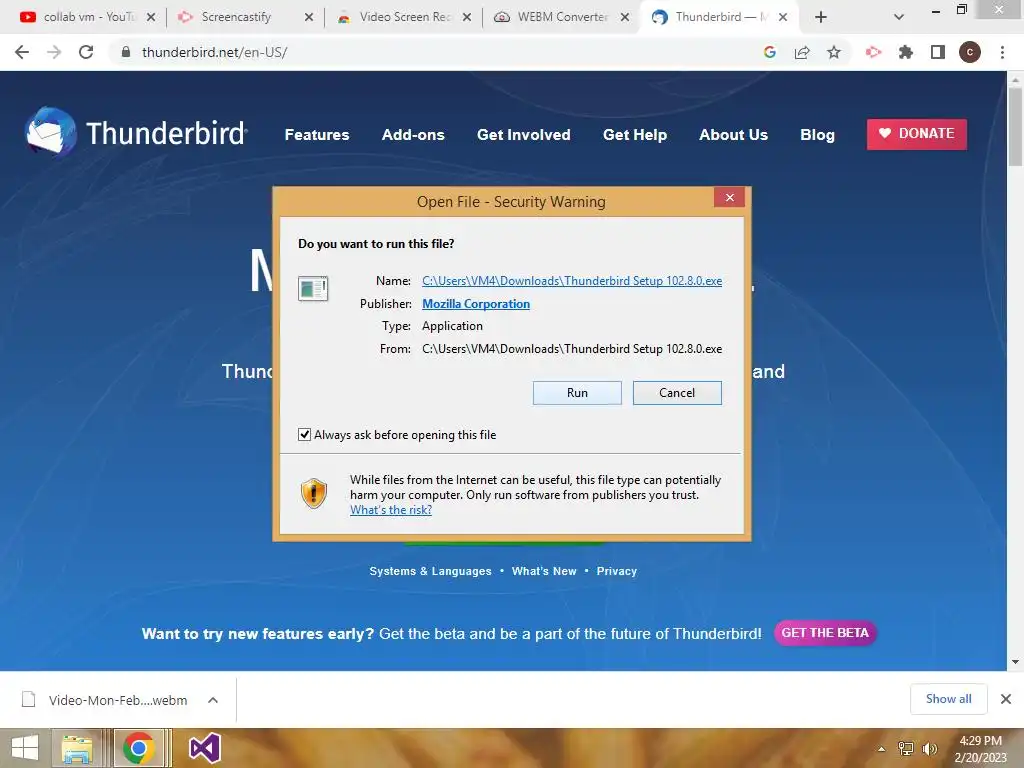This screenshot has width=1024, height=768.
Task: Open the About Us menu item
Action: (x=733, y=135)
